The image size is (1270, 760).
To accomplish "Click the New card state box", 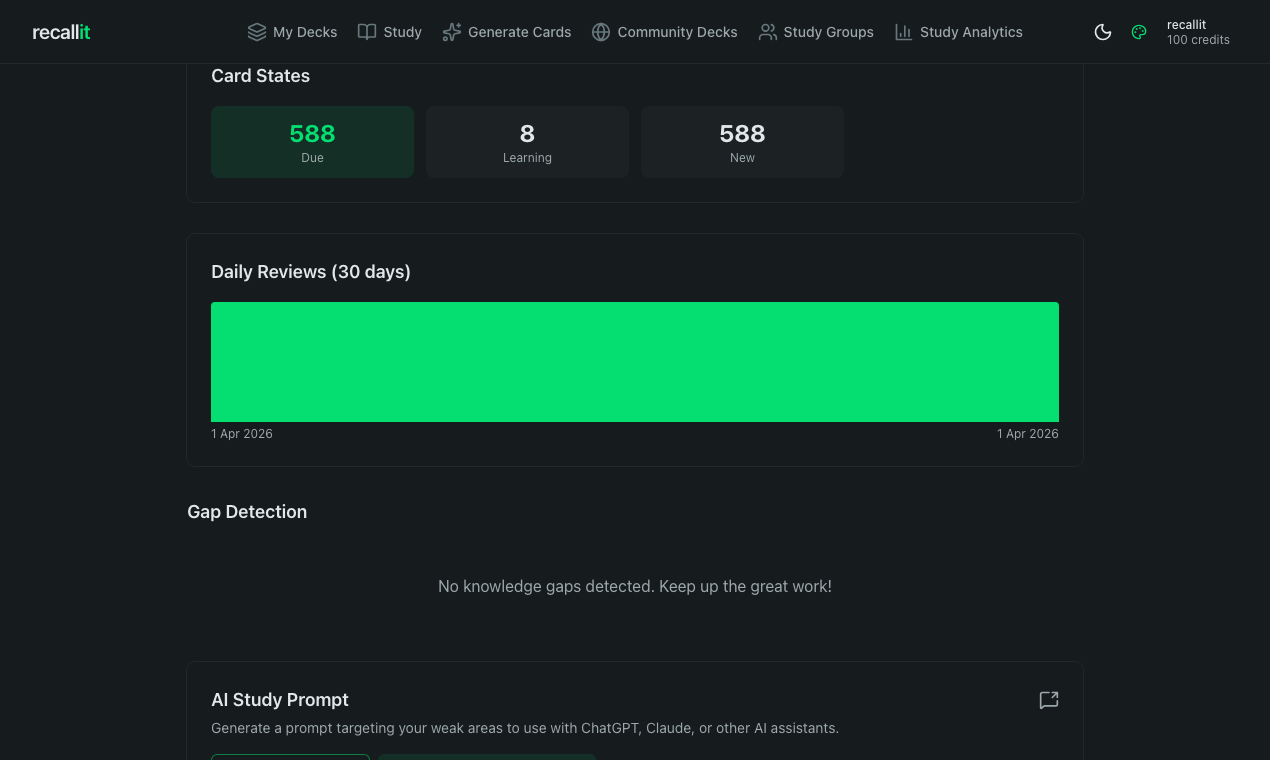I will pyautogui.click(x=742, y=141).
